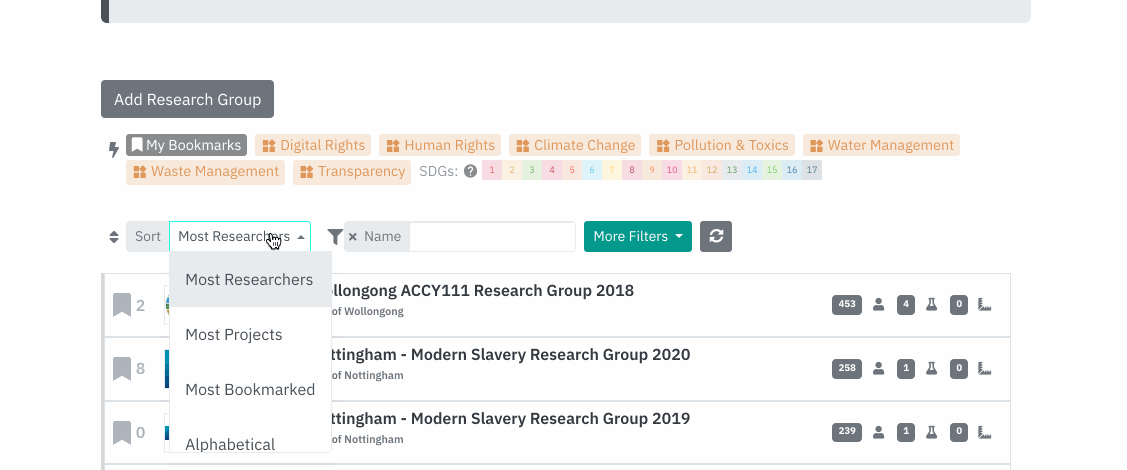The height and width of the screenshot is (470, 1127).
Task: Select SDG 13 swatch
Action: click(732, 170)
